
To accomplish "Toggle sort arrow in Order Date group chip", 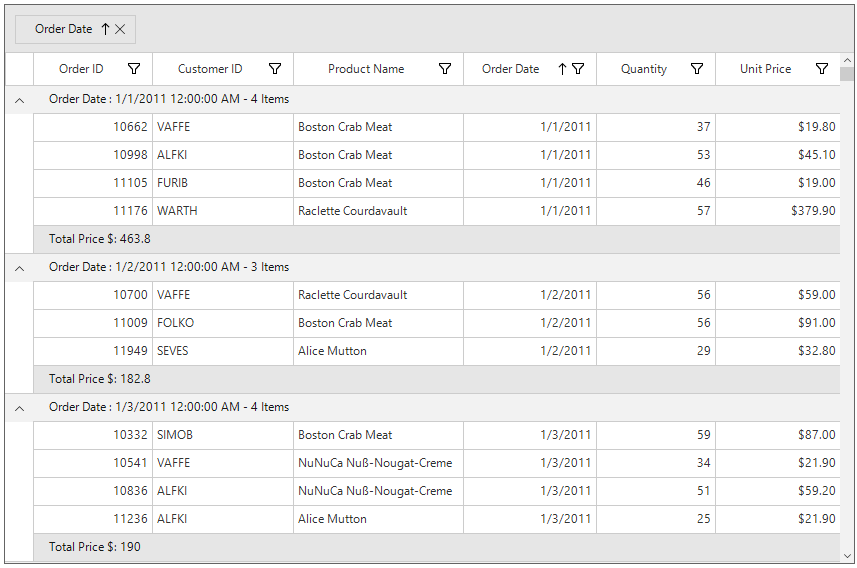I will click(105, 30).
